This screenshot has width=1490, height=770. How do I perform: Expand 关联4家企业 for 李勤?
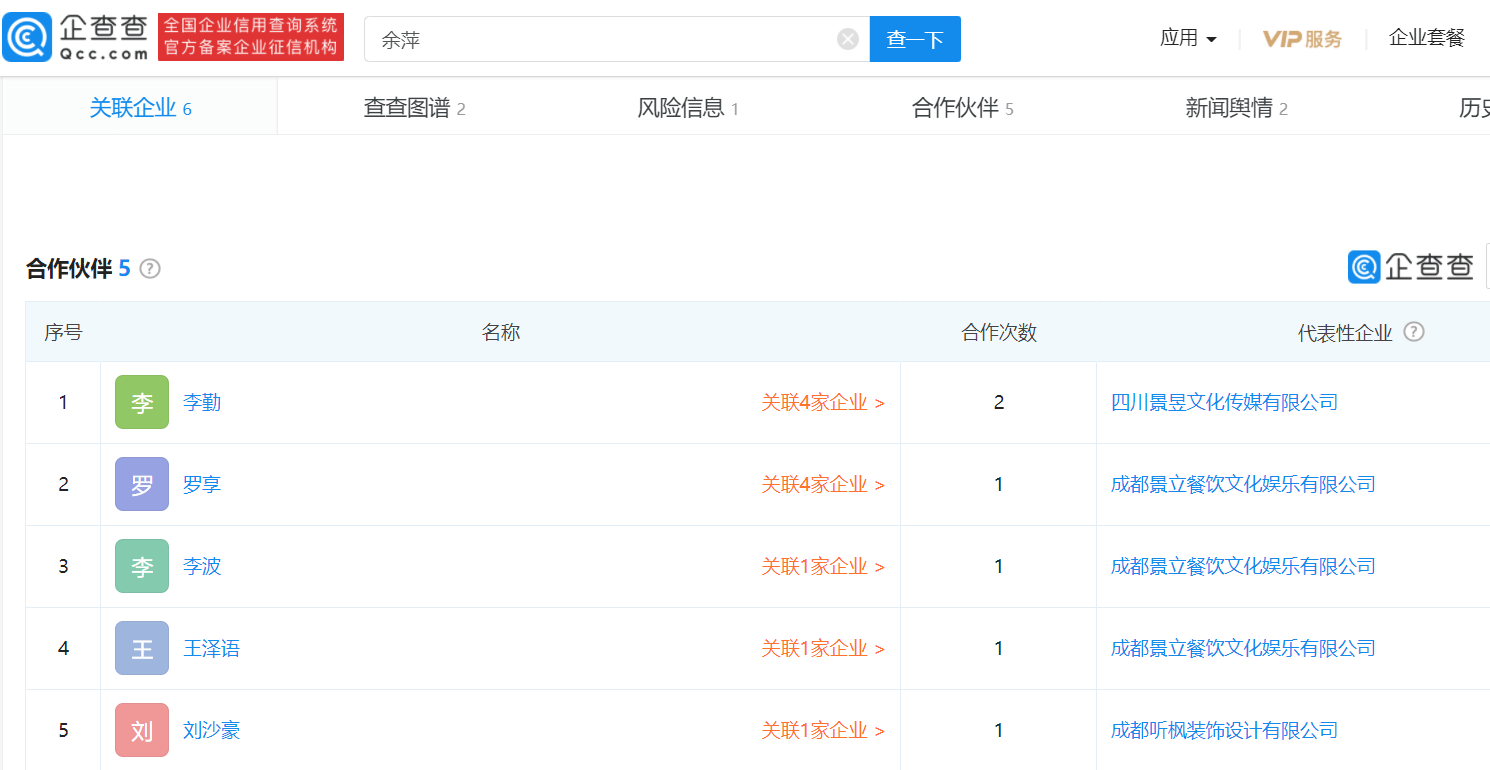(x=822, y=403)
